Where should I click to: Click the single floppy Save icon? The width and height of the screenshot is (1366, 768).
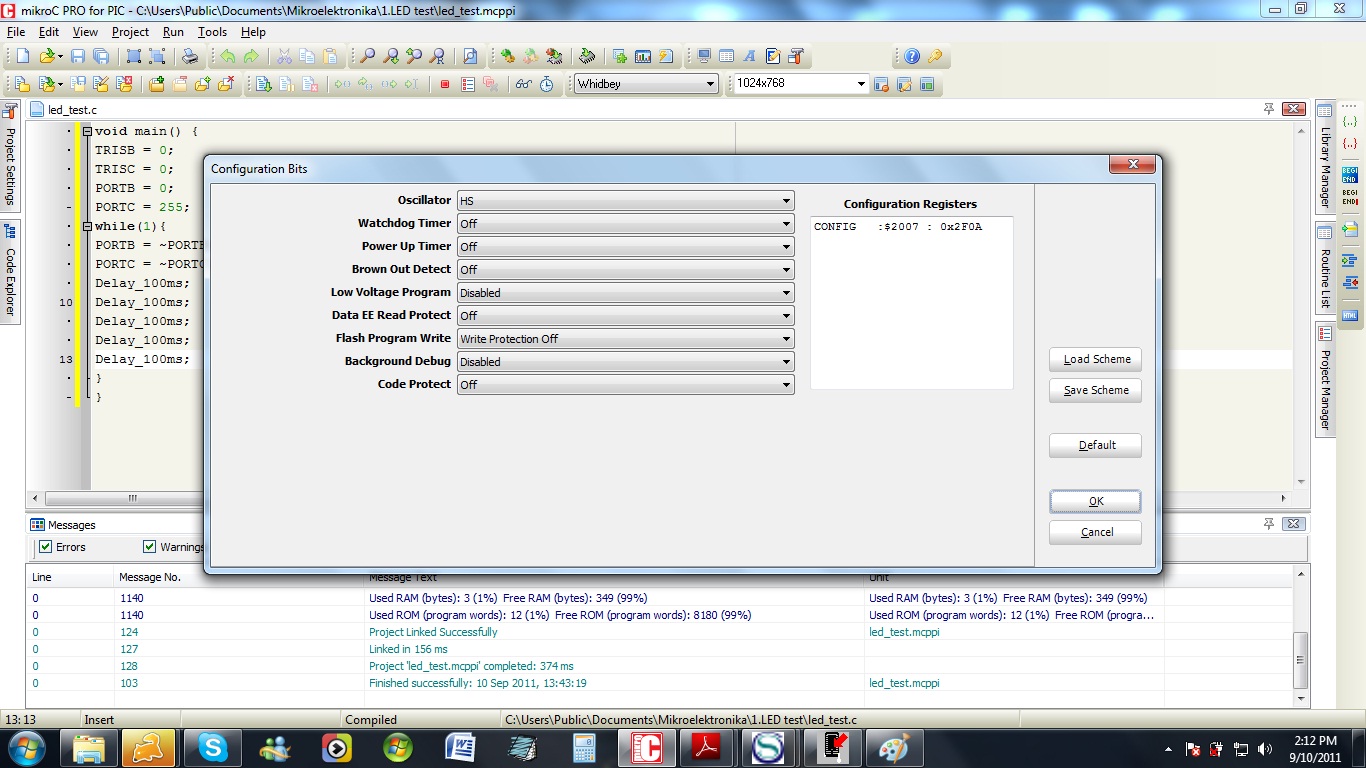(x=78, y=57)
